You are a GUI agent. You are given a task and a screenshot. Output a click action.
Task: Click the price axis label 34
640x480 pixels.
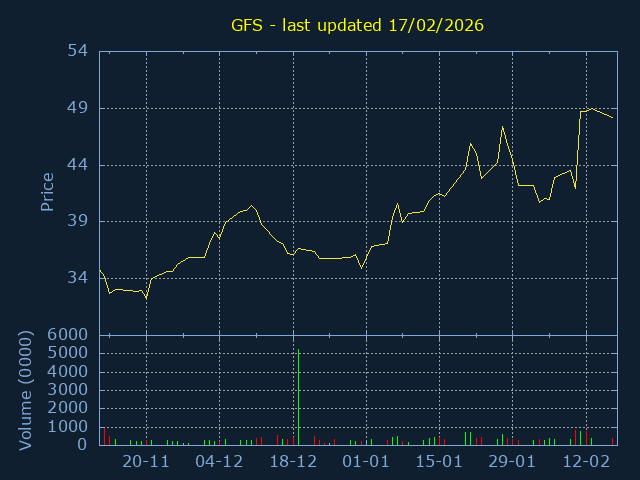point(78,278)
